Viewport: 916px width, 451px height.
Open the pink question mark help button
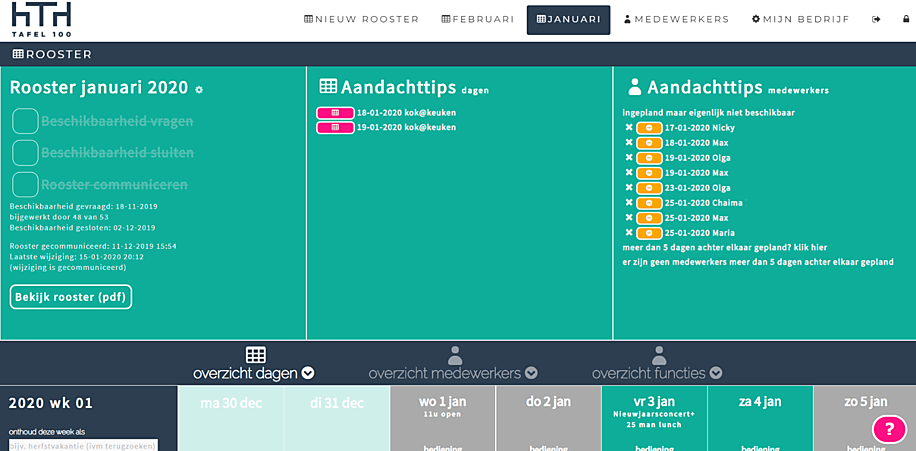pos(890,429)
